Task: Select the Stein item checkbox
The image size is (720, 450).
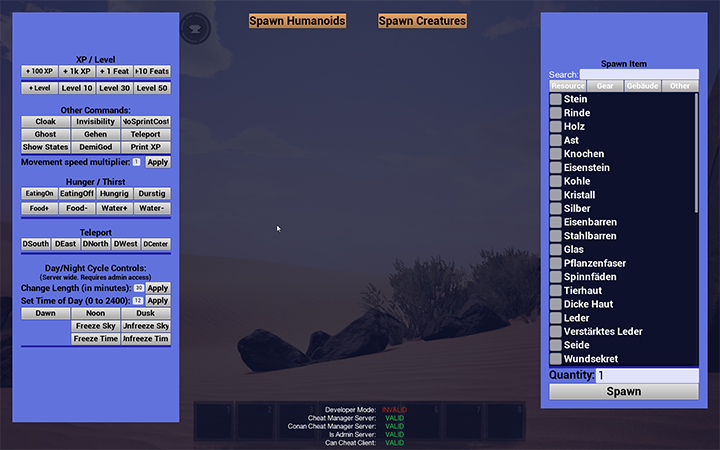Action: 556,99
